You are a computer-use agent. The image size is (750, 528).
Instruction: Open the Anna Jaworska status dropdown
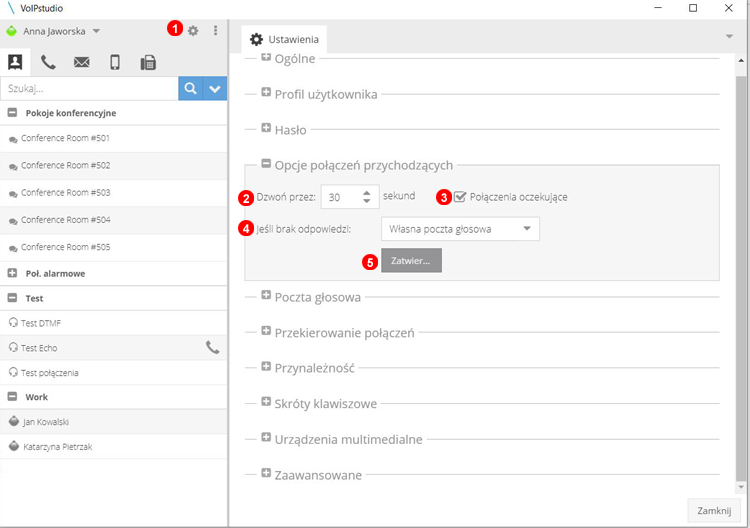[x=96, y=31]
